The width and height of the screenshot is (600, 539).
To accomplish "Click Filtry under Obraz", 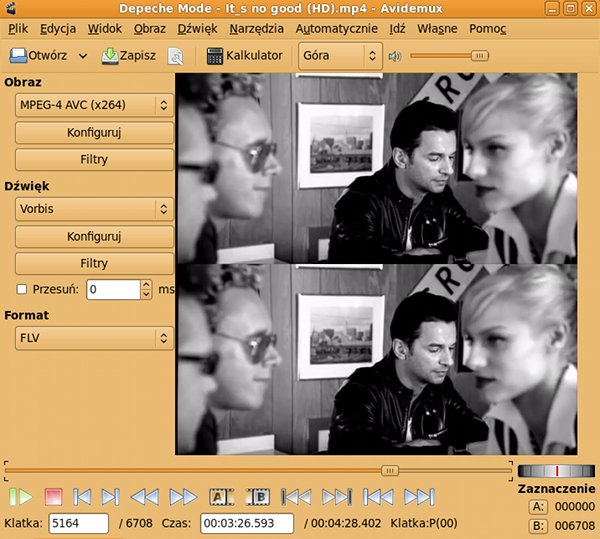I will tap(94, 159).
